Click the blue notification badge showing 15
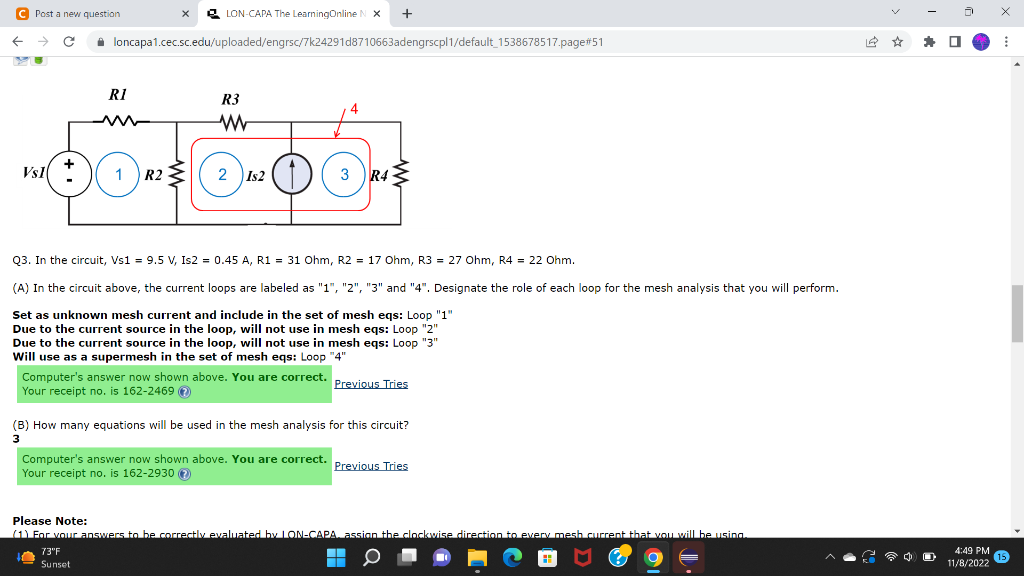Image resolution: width=1024 pixels, height=576 pixels. [1002, 557]
